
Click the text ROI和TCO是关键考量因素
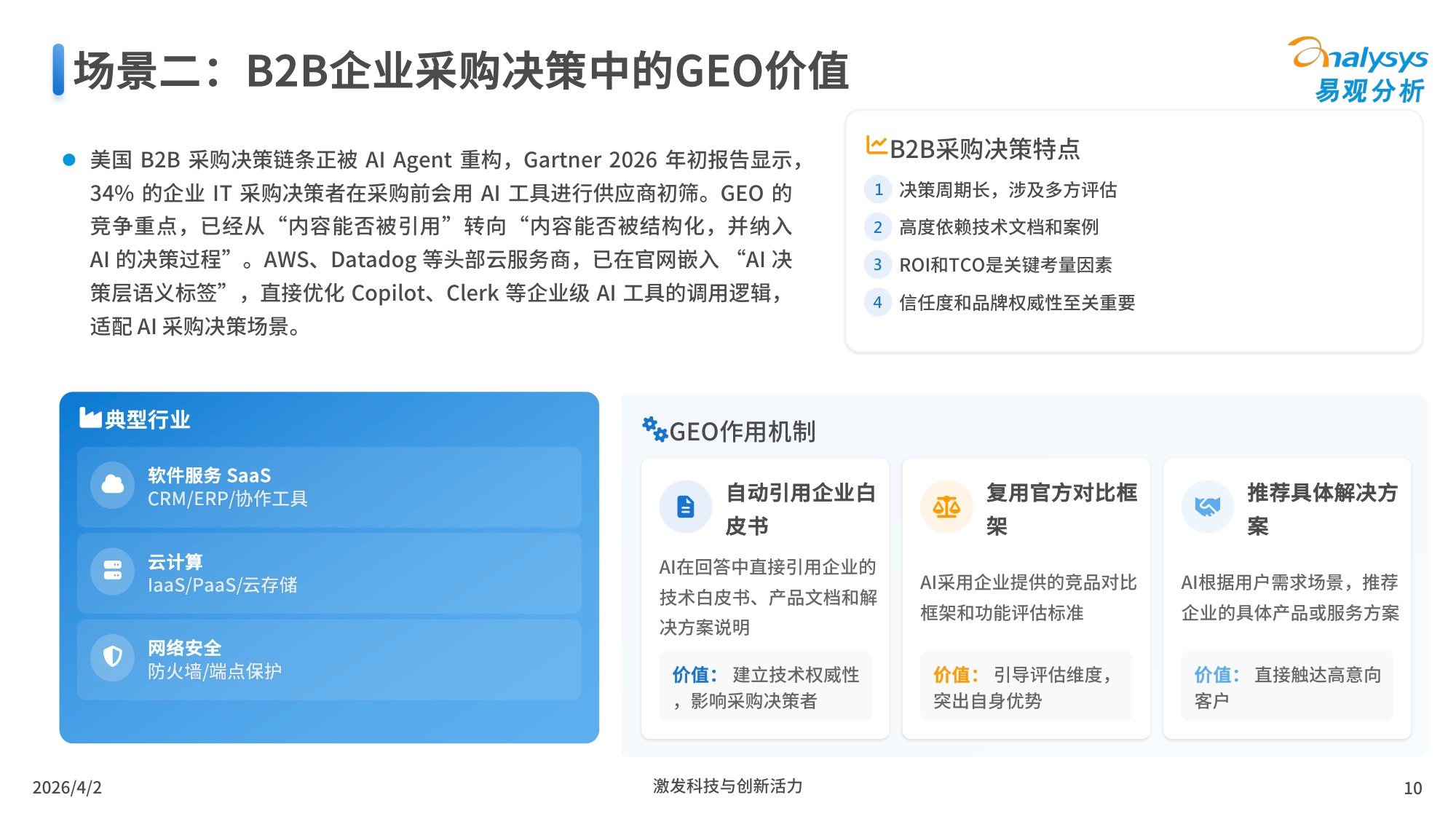tap(1005, 265)
